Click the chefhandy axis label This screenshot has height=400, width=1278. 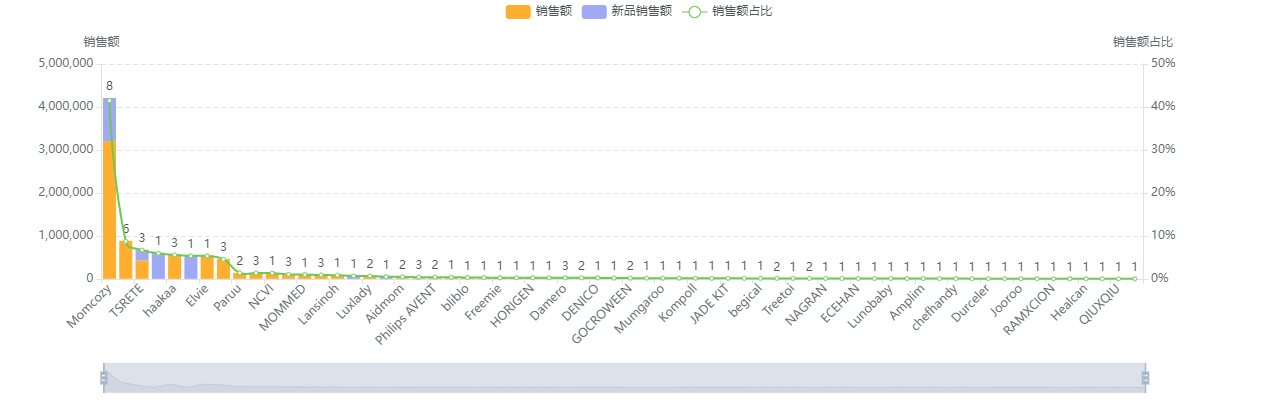(935, 307)
